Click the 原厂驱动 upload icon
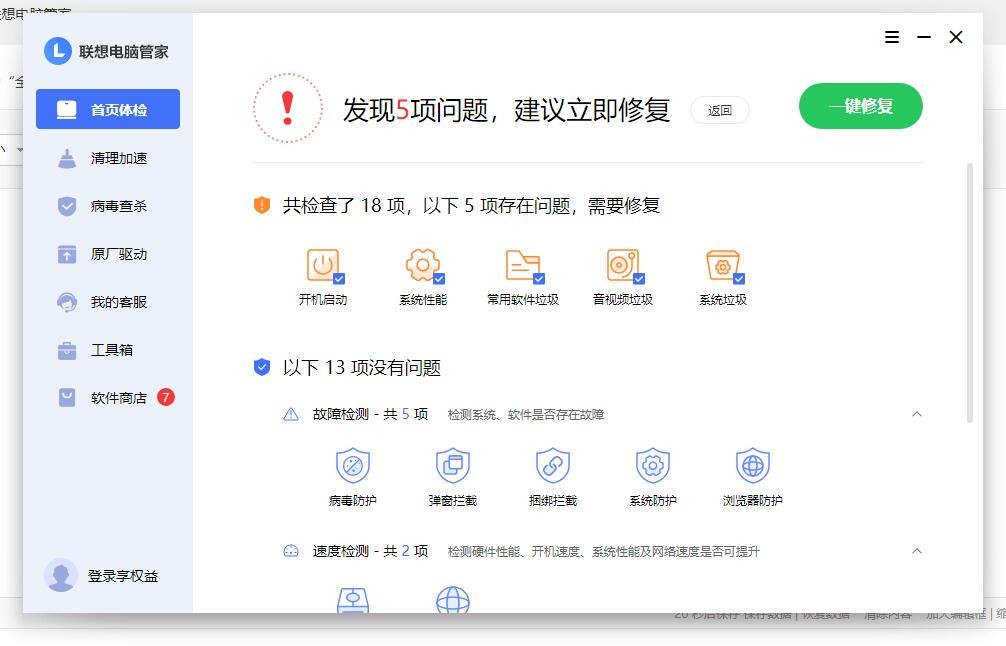The image size is (1006, 646). [x=67, y=254]
